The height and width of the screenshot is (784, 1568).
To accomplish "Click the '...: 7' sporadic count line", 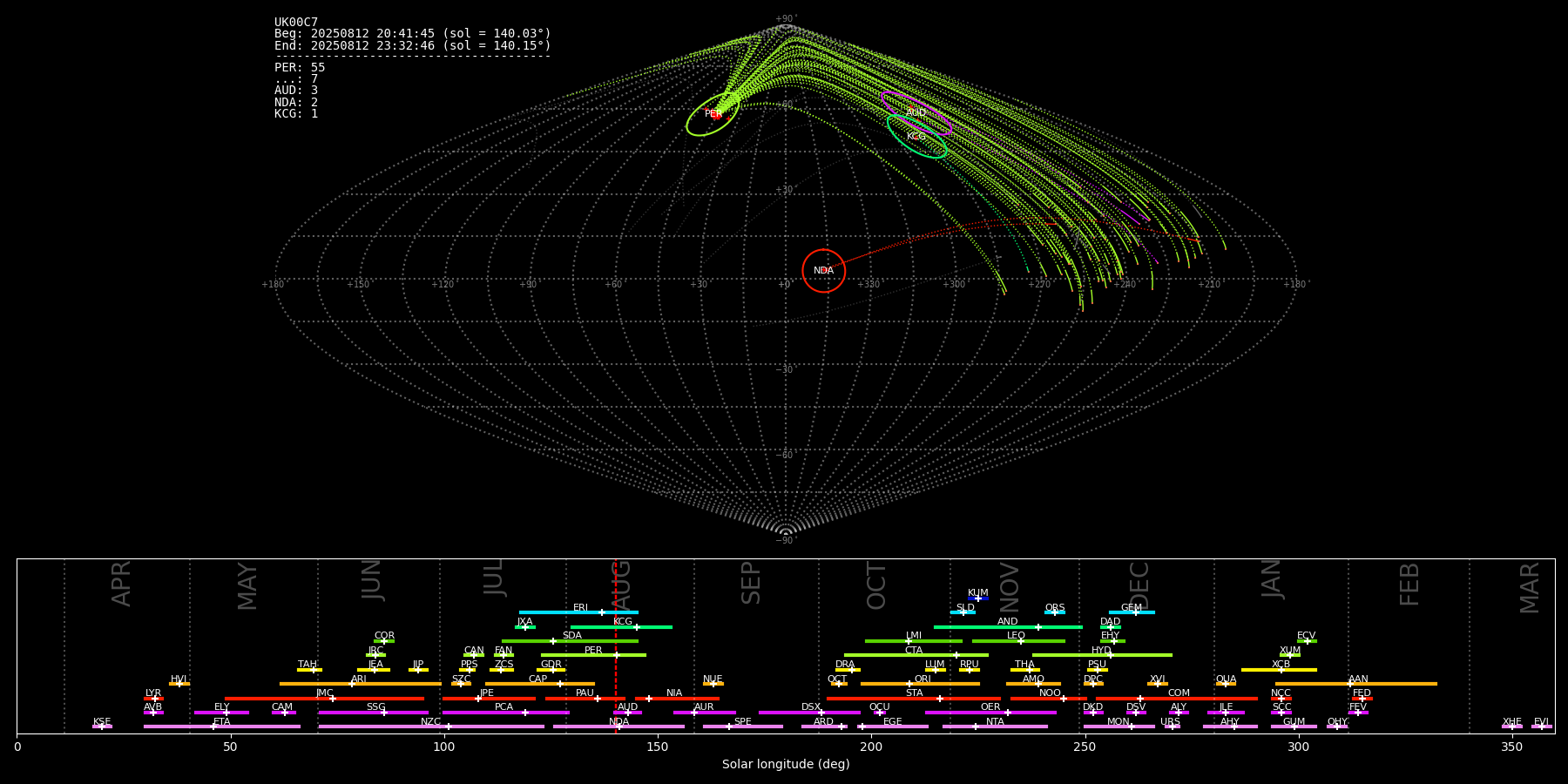I will click(296, 79).
